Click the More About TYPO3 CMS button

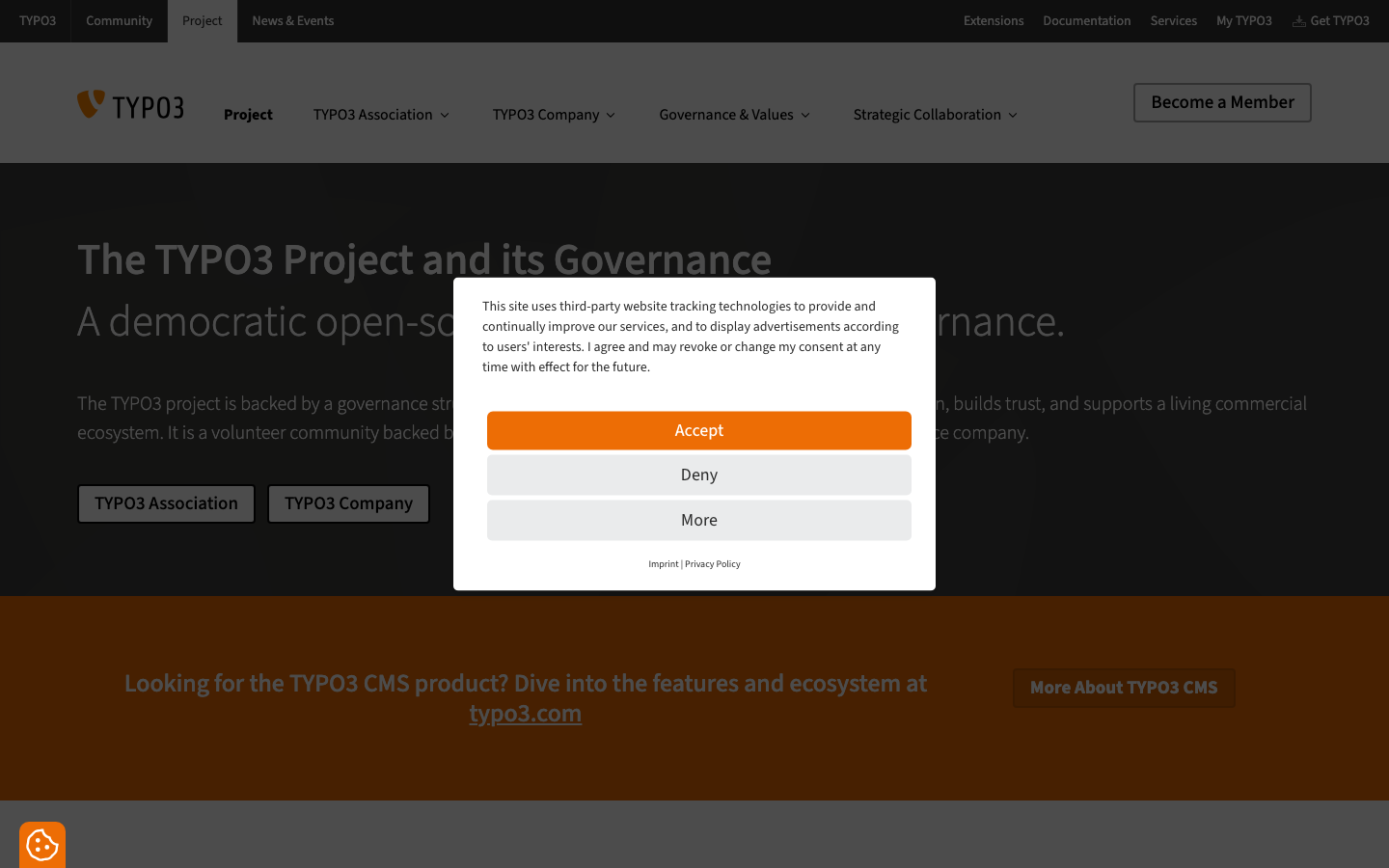tap(1124, 688)
